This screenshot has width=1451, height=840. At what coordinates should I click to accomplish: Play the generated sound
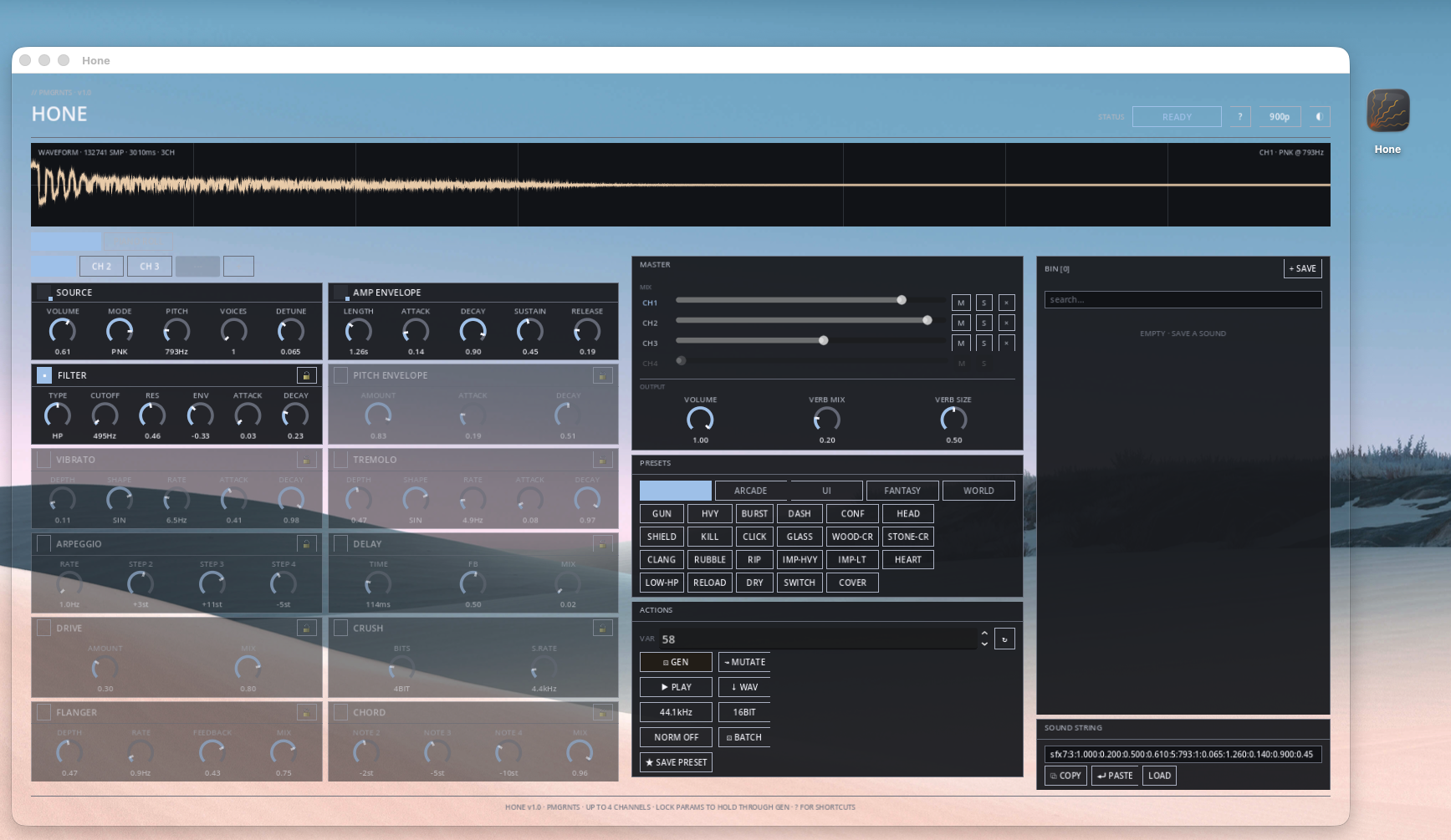coord(676,687)
